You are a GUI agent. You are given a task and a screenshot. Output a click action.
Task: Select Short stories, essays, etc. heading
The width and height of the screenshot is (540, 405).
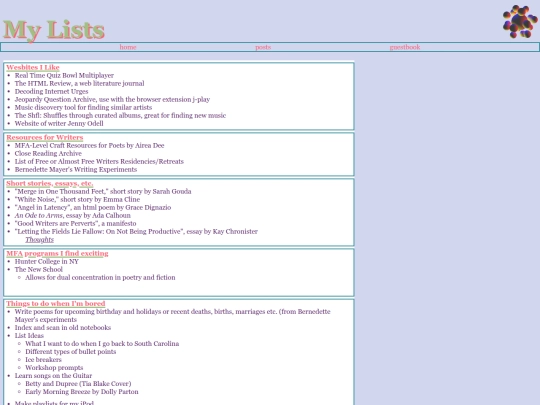(x=50, y=184)
